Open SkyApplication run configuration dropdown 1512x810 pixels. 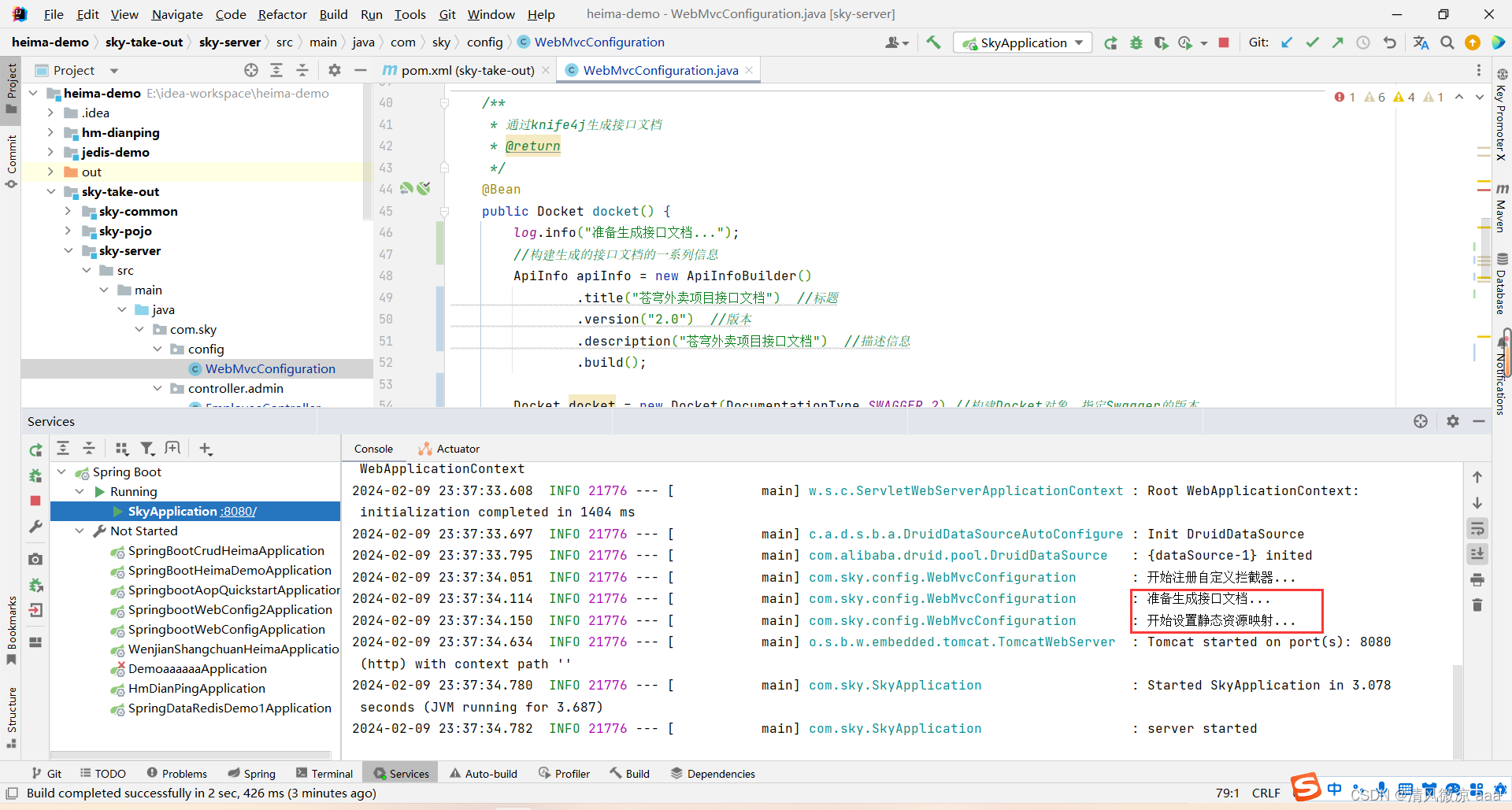point(1022,43)
